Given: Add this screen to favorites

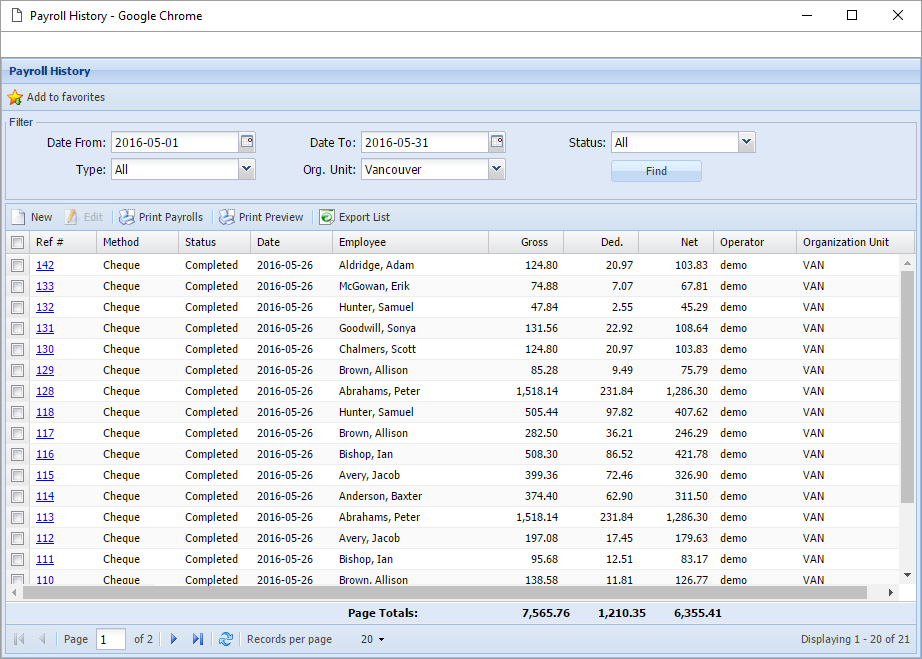Looking at the screenshot, I should click(x=56, y=96).
